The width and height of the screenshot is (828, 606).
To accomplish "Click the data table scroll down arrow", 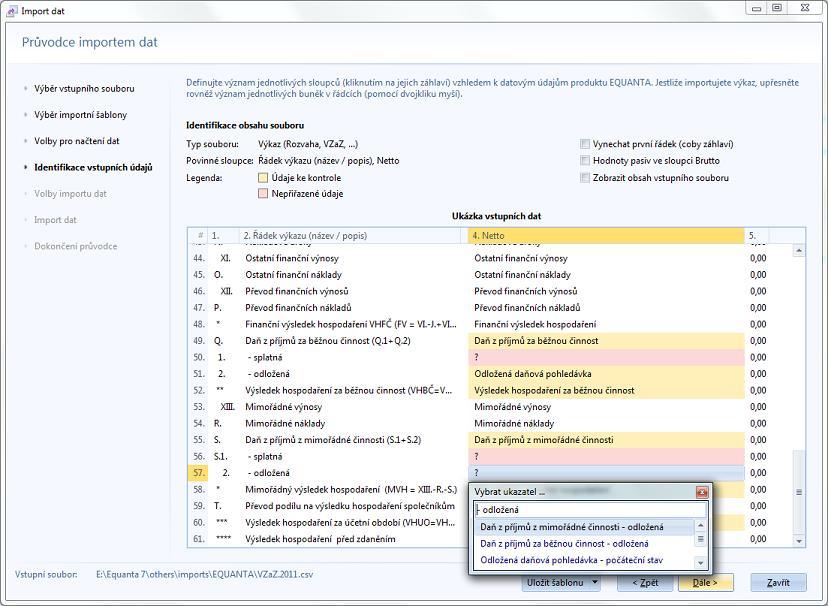I will [799, 541].
